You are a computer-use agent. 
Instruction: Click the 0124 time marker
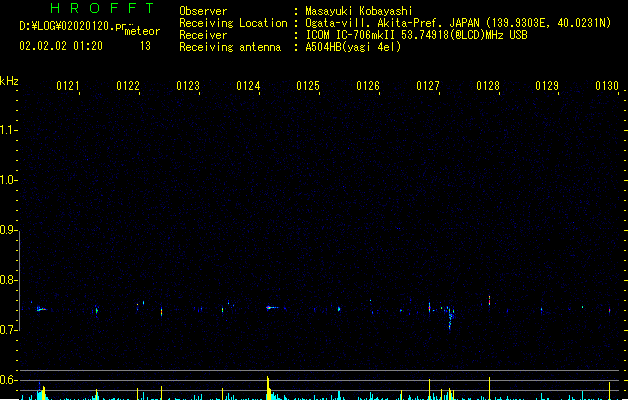(248, 86)
